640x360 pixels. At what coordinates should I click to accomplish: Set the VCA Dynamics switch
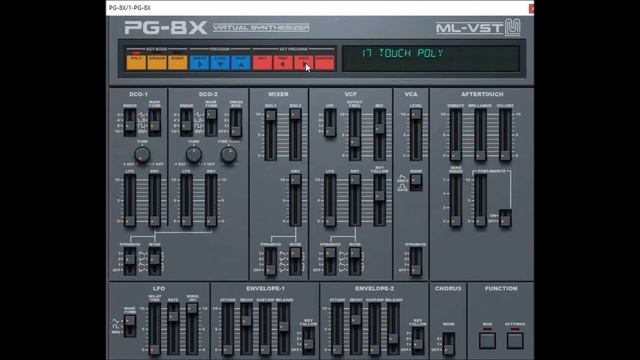[416, 262]
